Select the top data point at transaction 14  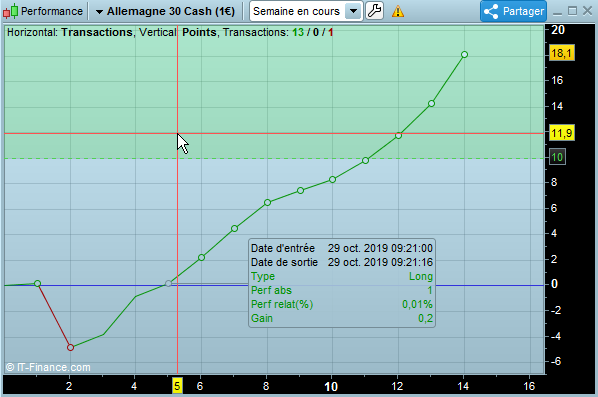[x=464, y=55]
